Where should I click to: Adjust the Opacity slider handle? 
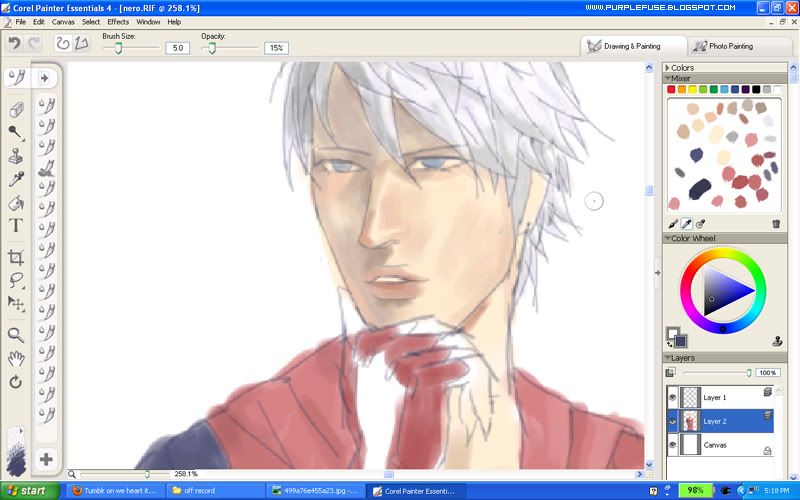pos(212,48)
